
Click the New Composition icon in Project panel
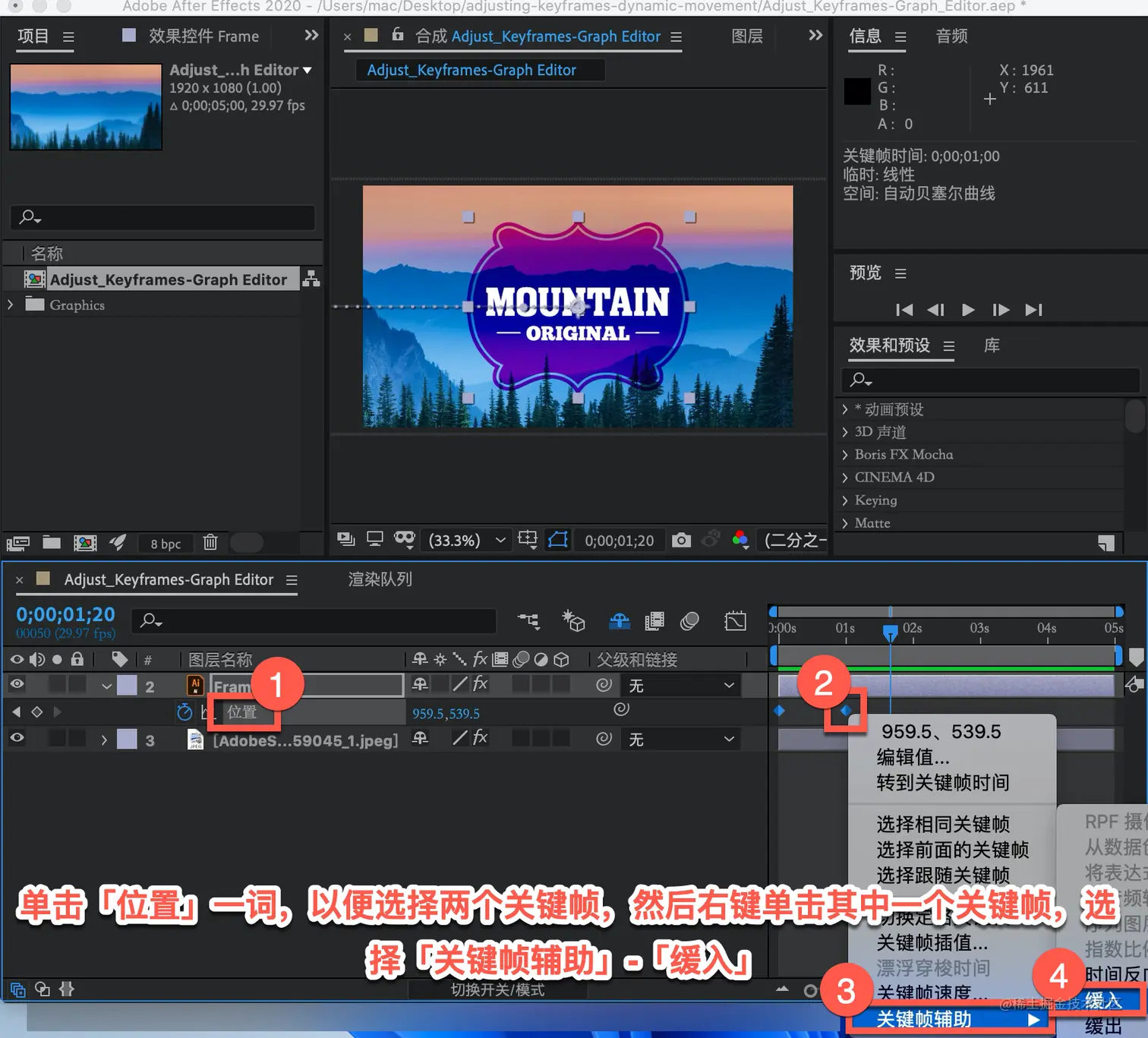[85, 543]
